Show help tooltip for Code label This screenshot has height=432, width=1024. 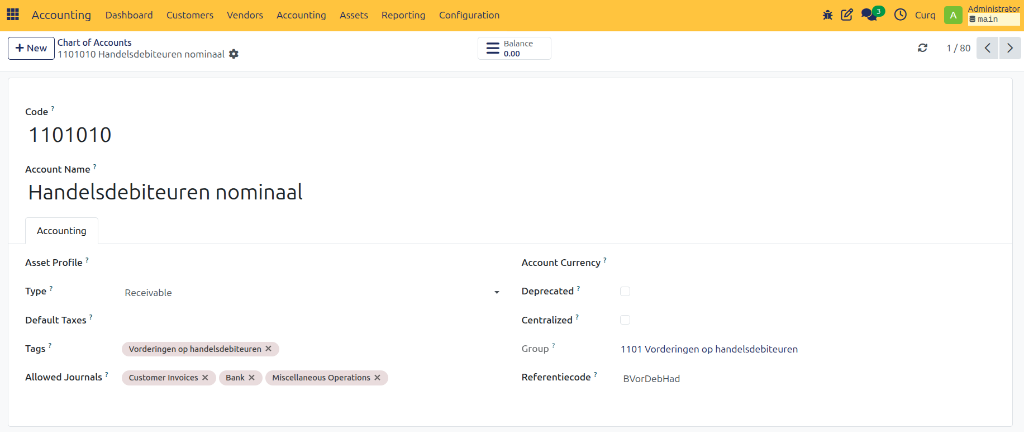(53, 109)
